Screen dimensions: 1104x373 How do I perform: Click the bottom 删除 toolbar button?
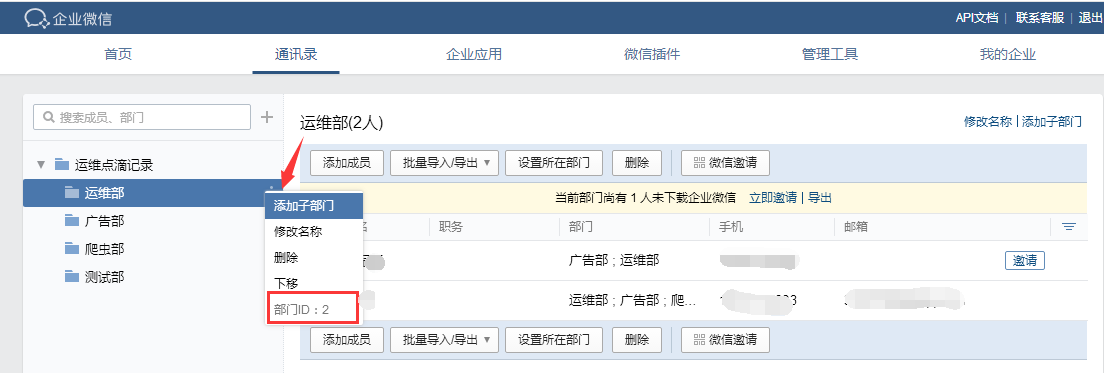tap(637, 339)
